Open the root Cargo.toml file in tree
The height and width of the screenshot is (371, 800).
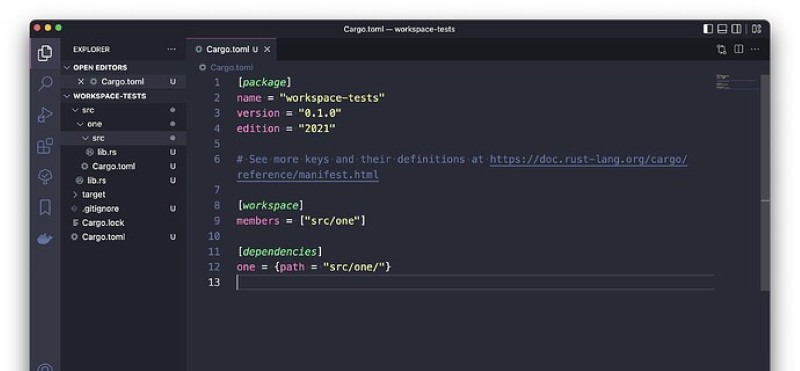123,237
